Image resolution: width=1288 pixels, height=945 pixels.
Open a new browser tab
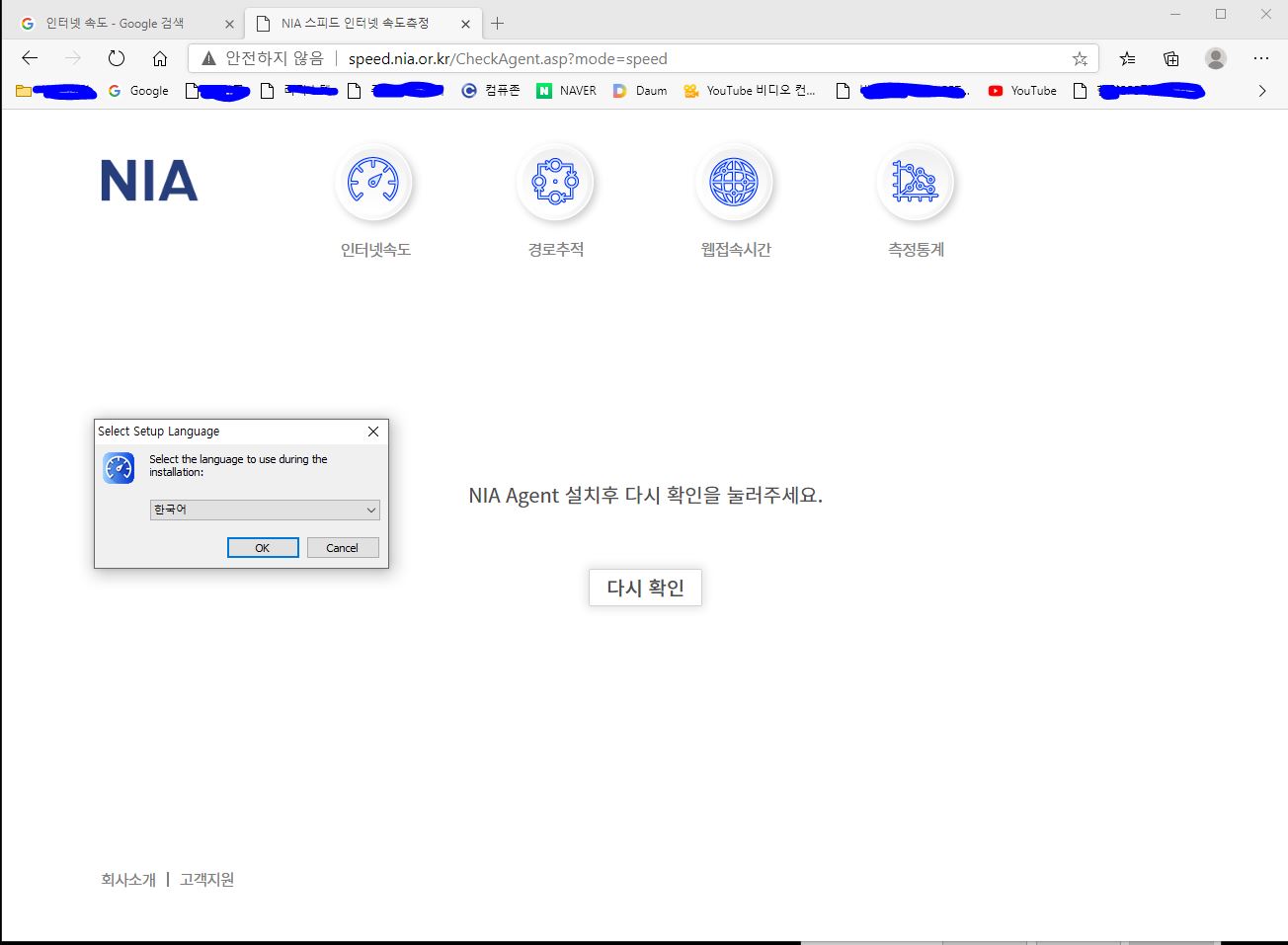pyautogui.click(x=497, y=24)
